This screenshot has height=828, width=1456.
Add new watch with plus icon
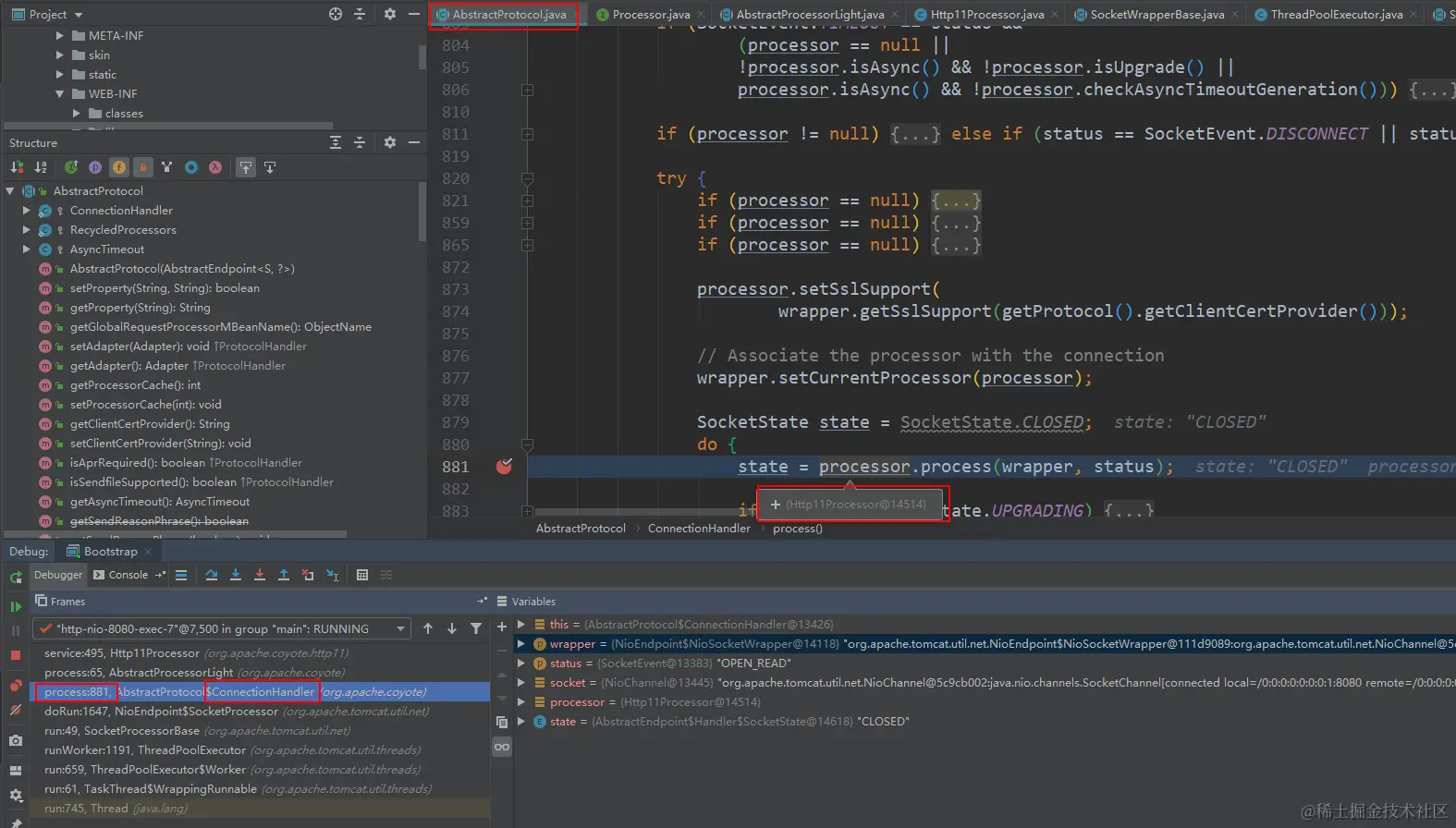point(502,626)
